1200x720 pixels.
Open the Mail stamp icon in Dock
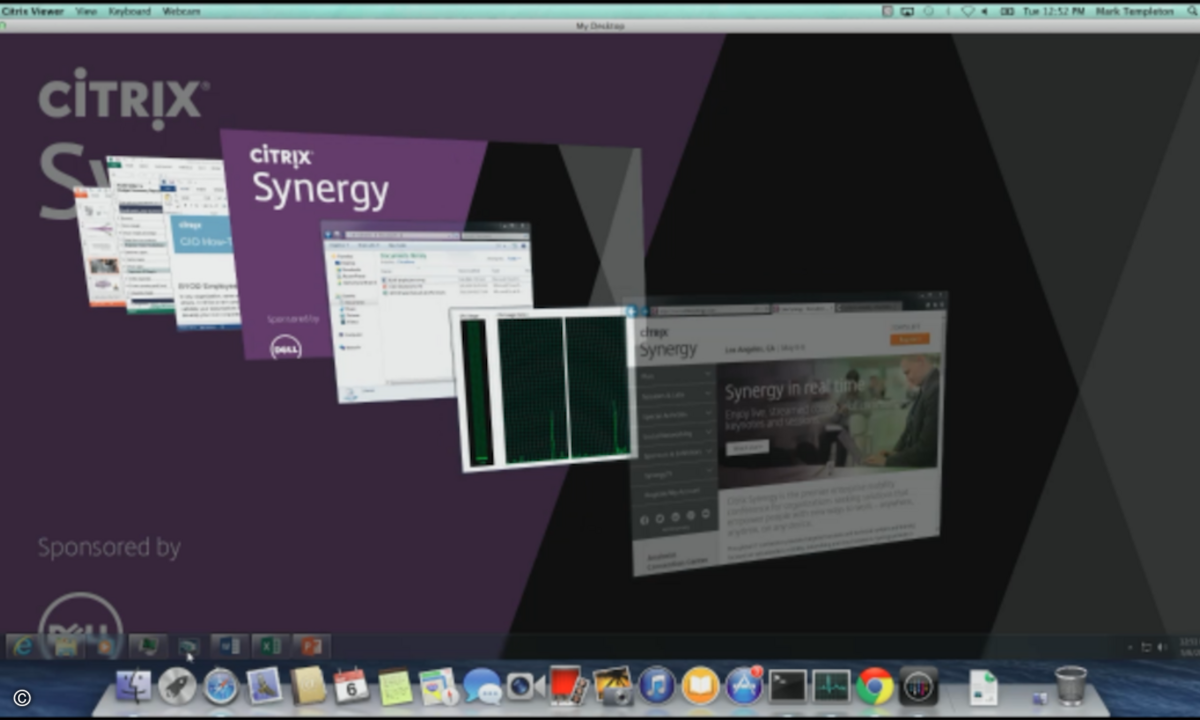point(265,686)
